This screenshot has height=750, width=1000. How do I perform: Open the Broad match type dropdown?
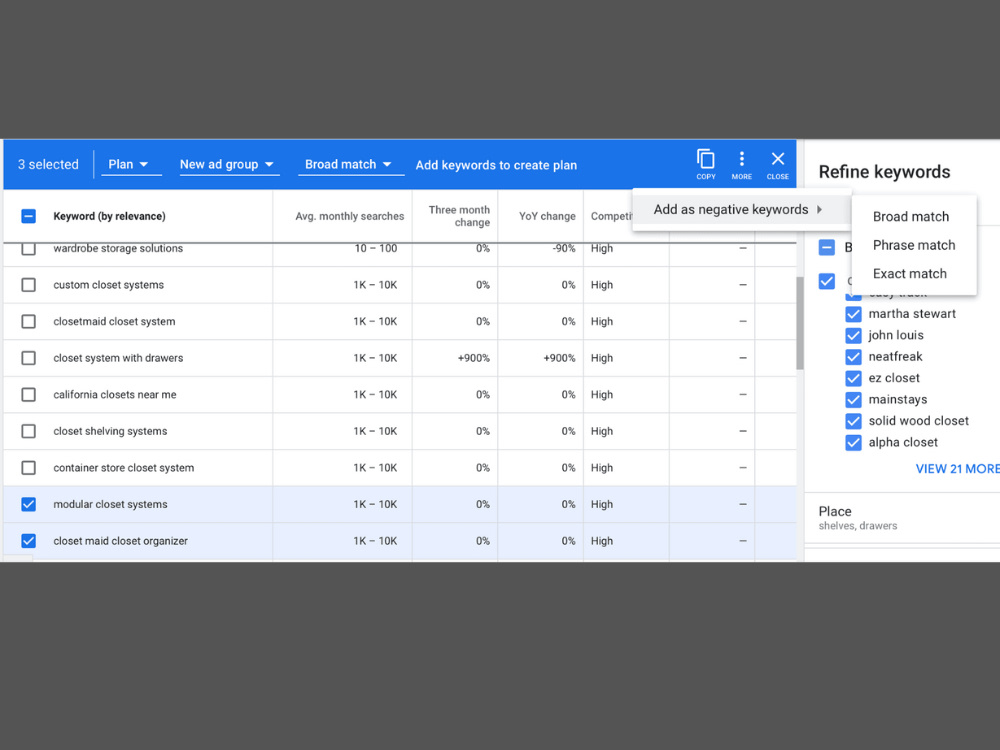[x=351, y=165]
